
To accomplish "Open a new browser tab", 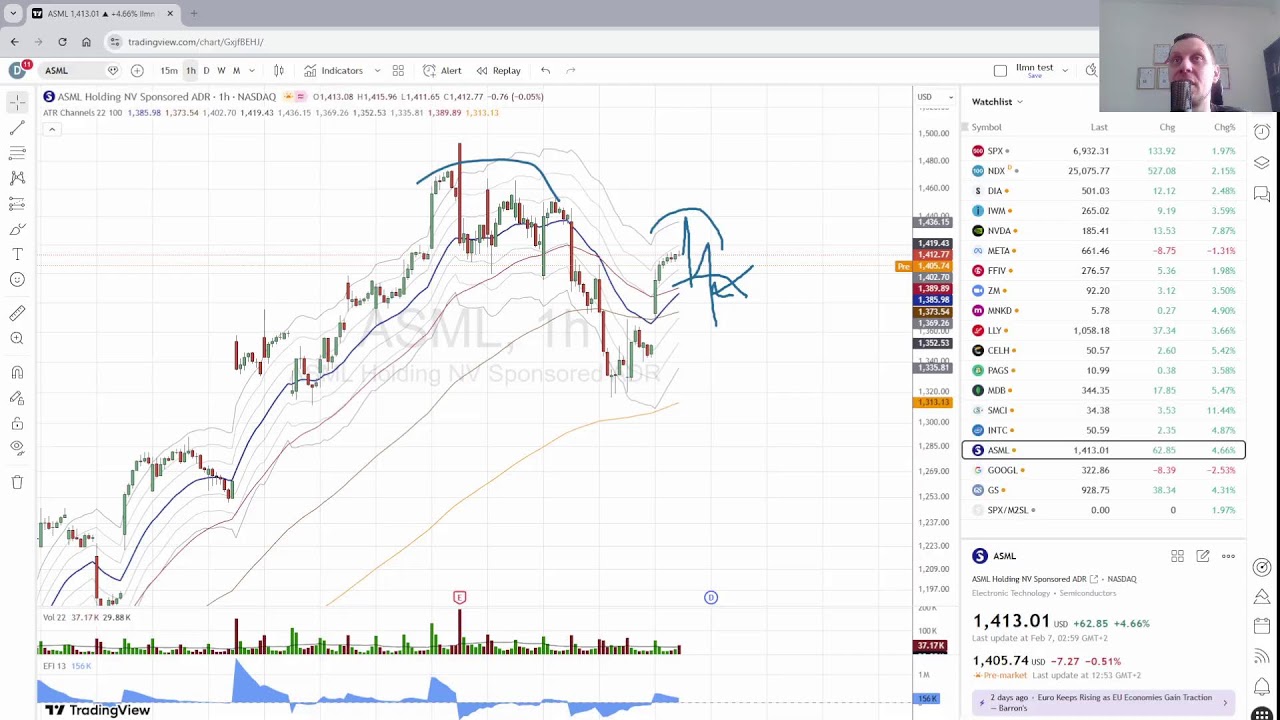I will (x=194, y=13).
